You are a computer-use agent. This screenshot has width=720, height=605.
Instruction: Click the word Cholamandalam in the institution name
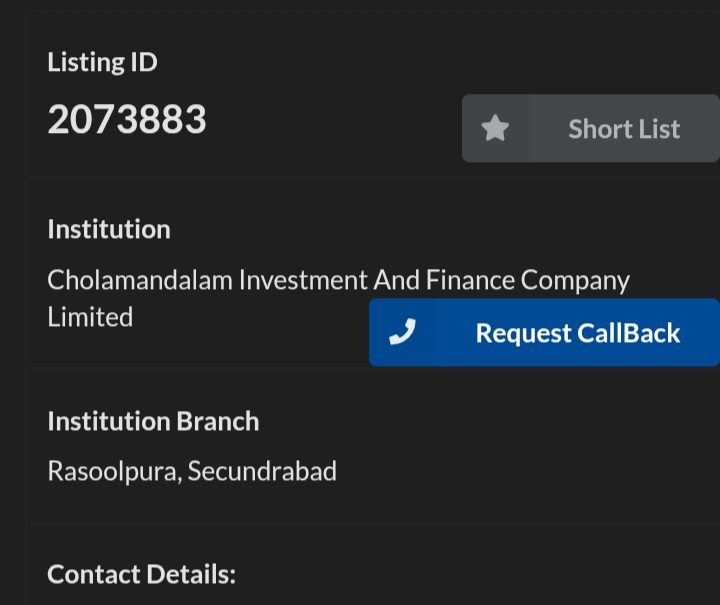click(x=139, y=280)
